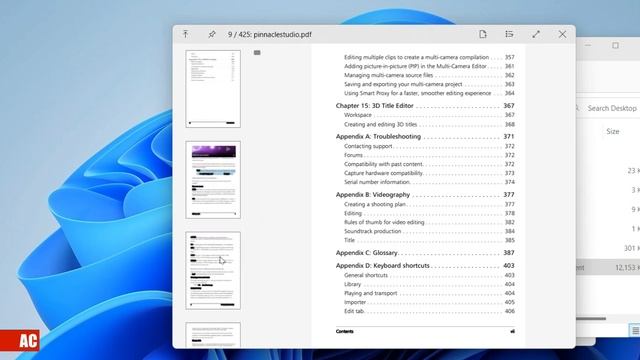The width and height of the screenshot is (640, 360).
Task: Select the 12,153 KB file row in Explorer
Action: click(608, 267)
